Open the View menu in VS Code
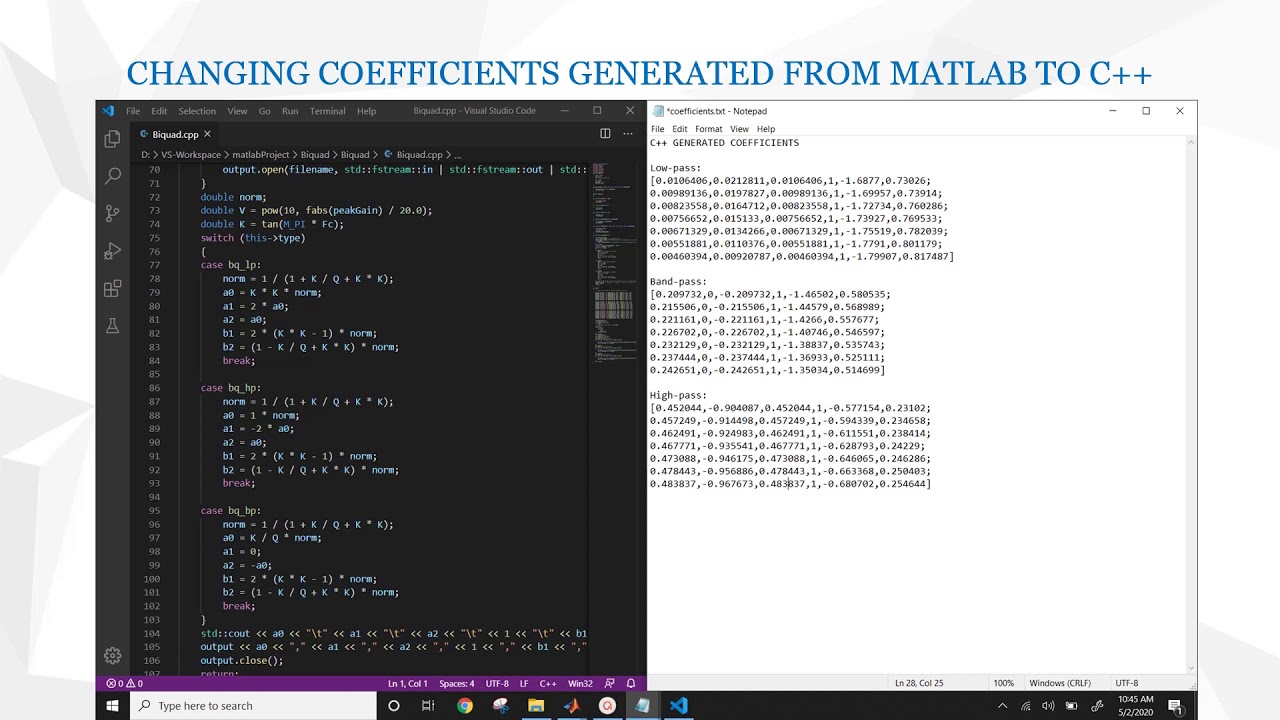 [x=237, y=111]
